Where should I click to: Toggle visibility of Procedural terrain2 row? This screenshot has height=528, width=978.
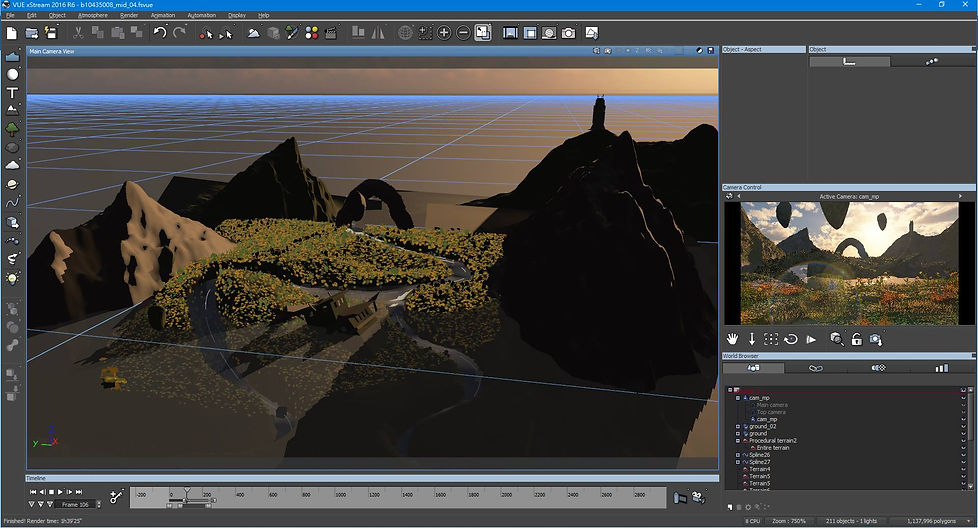click(963, 441)
